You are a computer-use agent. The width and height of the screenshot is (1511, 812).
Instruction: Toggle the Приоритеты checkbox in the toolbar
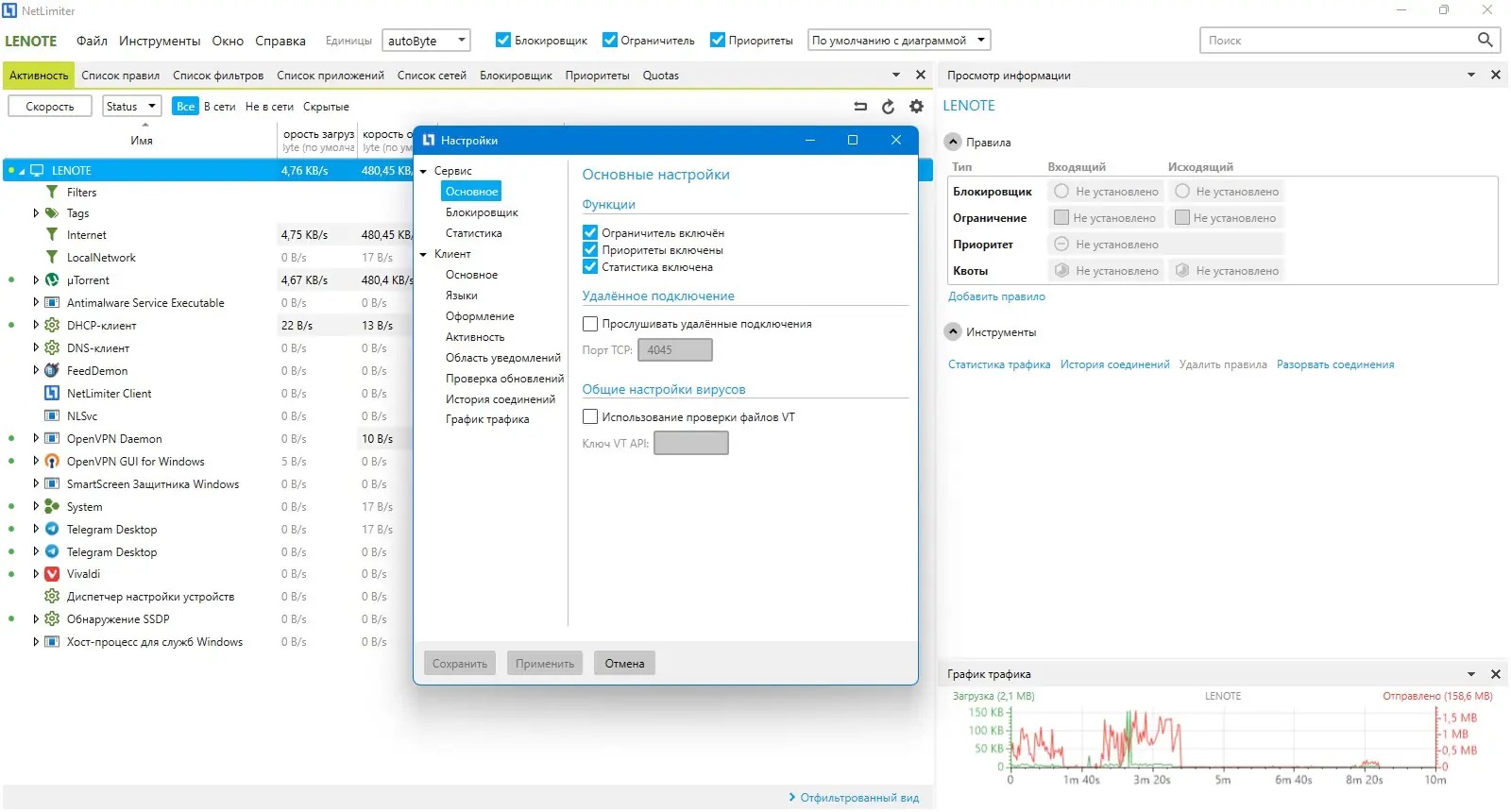[x=718, y=40]
